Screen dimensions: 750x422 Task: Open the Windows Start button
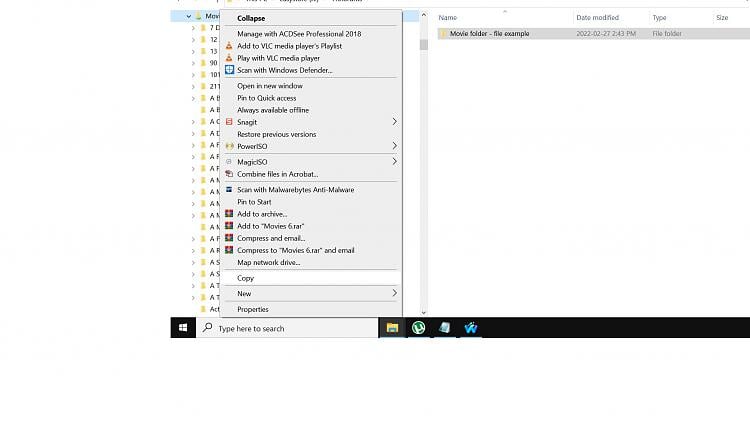(x=183, y=328)
